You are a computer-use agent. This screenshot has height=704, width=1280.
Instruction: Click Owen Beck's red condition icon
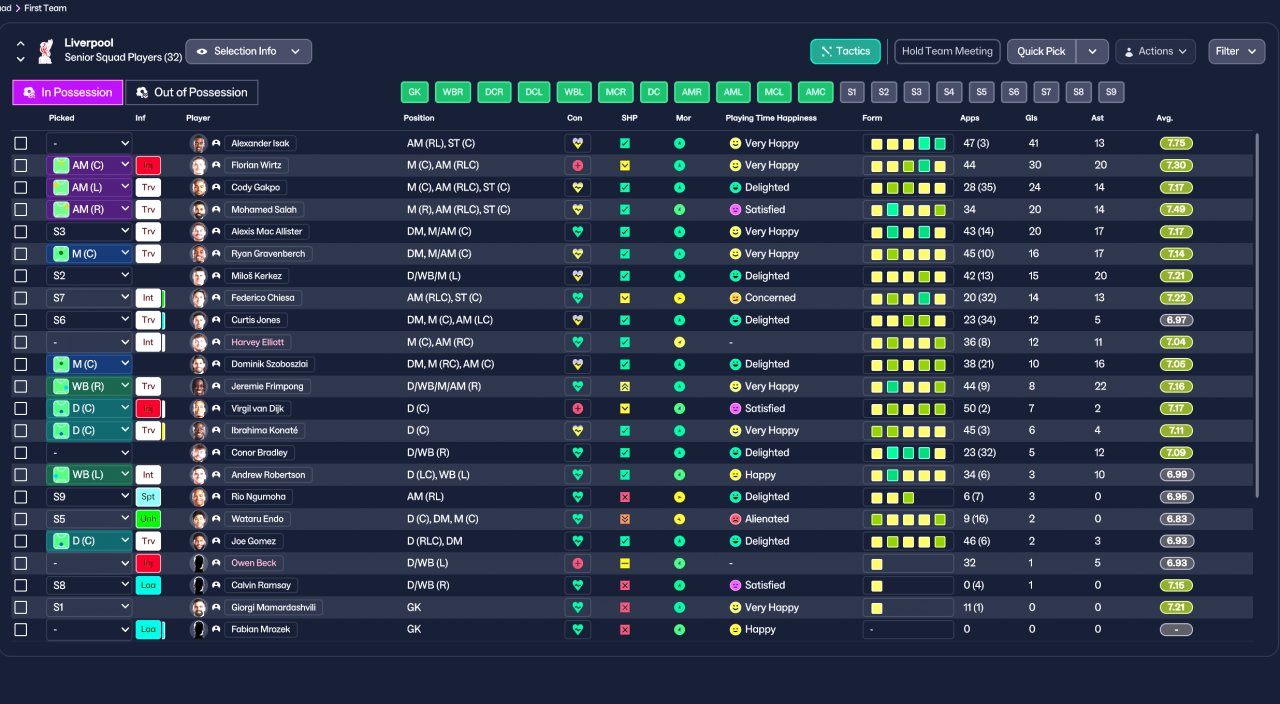577,564
